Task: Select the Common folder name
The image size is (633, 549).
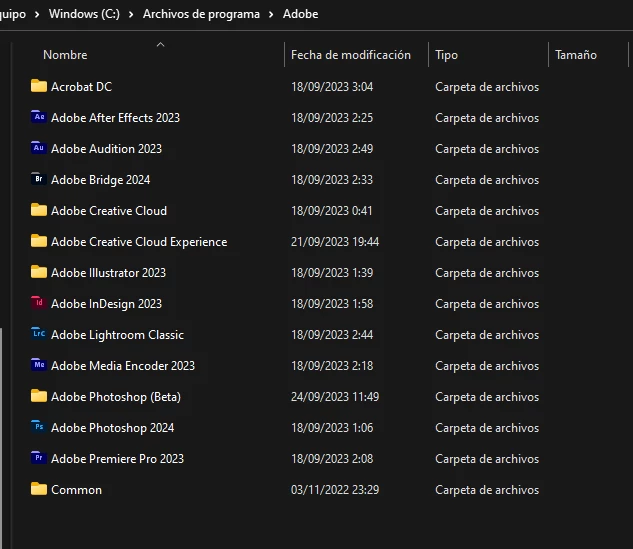Action: coord(77,490)
